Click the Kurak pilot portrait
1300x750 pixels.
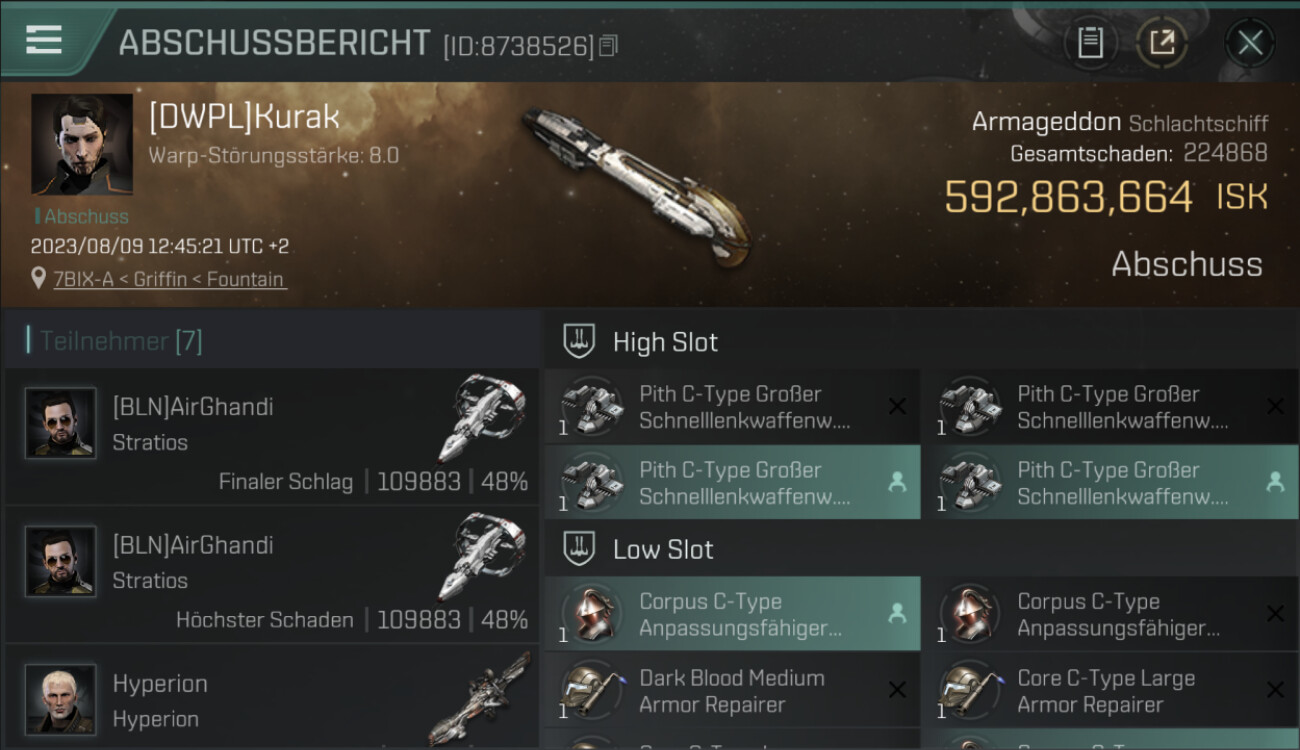click(x=82, y=144)
